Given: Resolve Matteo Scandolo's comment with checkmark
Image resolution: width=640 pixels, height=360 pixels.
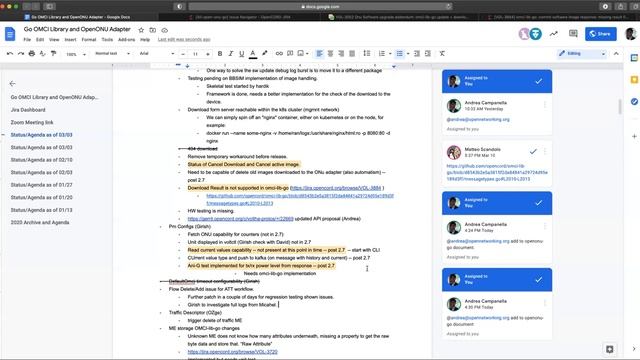Looking at the screenshot, I should (533, 151).
